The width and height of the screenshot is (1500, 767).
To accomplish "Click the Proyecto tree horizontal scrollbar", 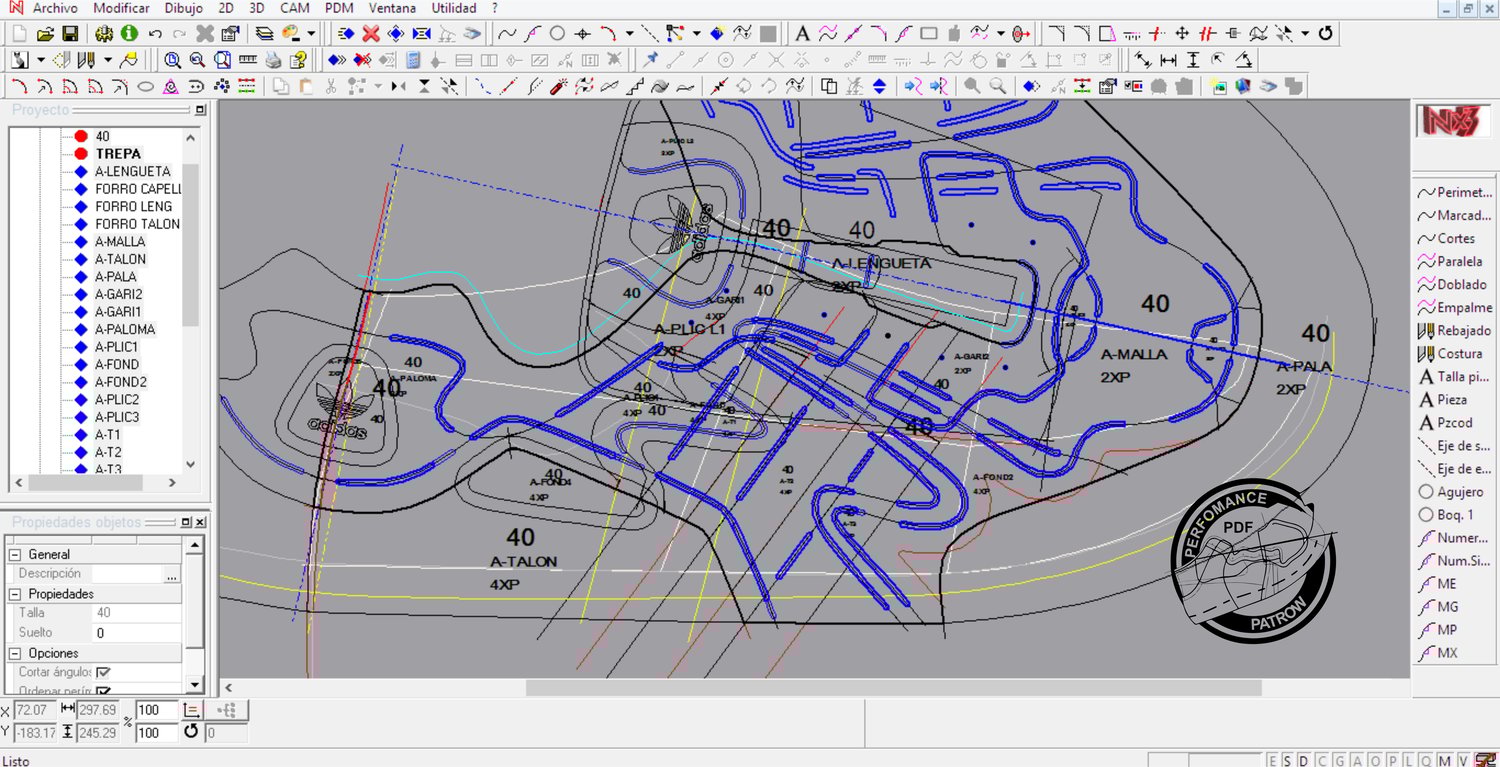I will pyautogui.click(x=98, y=483).
